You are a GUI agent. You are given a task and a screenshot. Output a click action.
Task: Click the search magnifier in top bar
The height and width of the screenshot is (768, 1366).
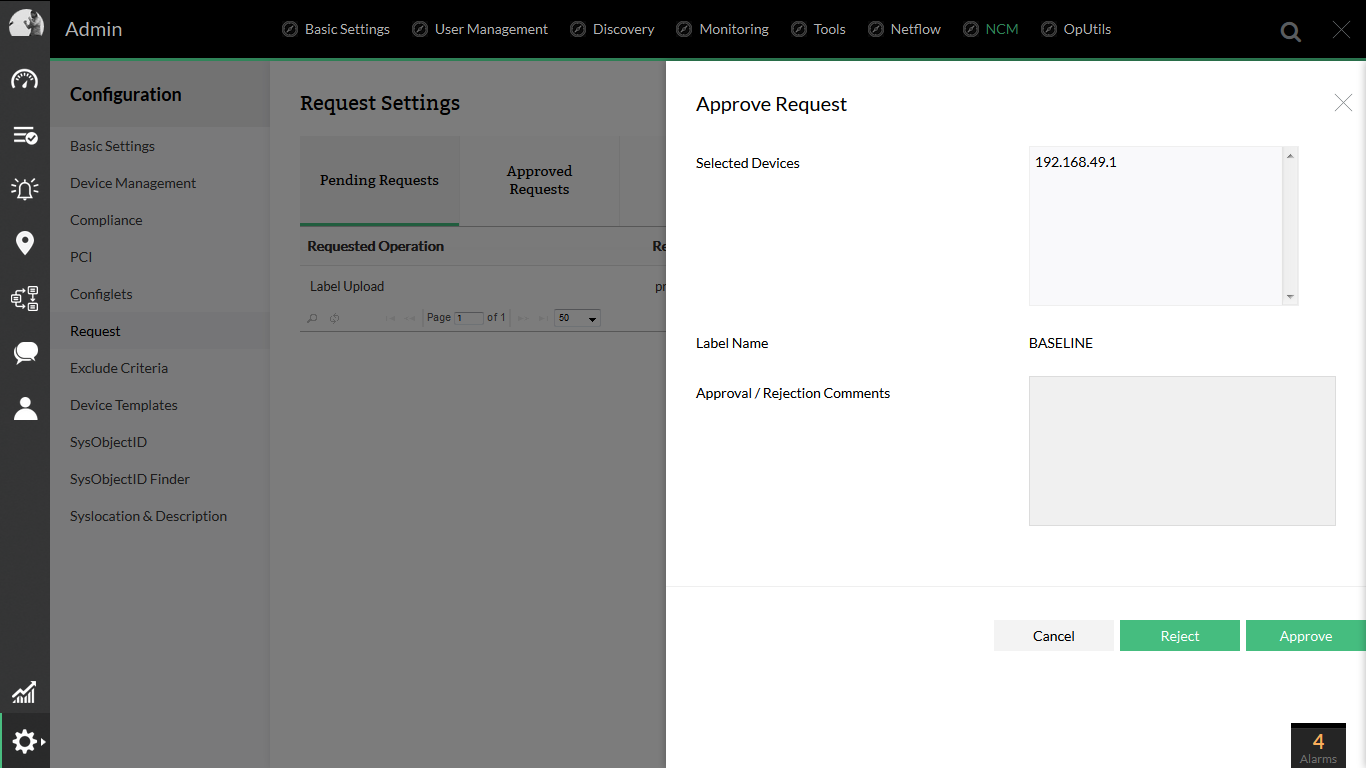(x=1291, y=32)
